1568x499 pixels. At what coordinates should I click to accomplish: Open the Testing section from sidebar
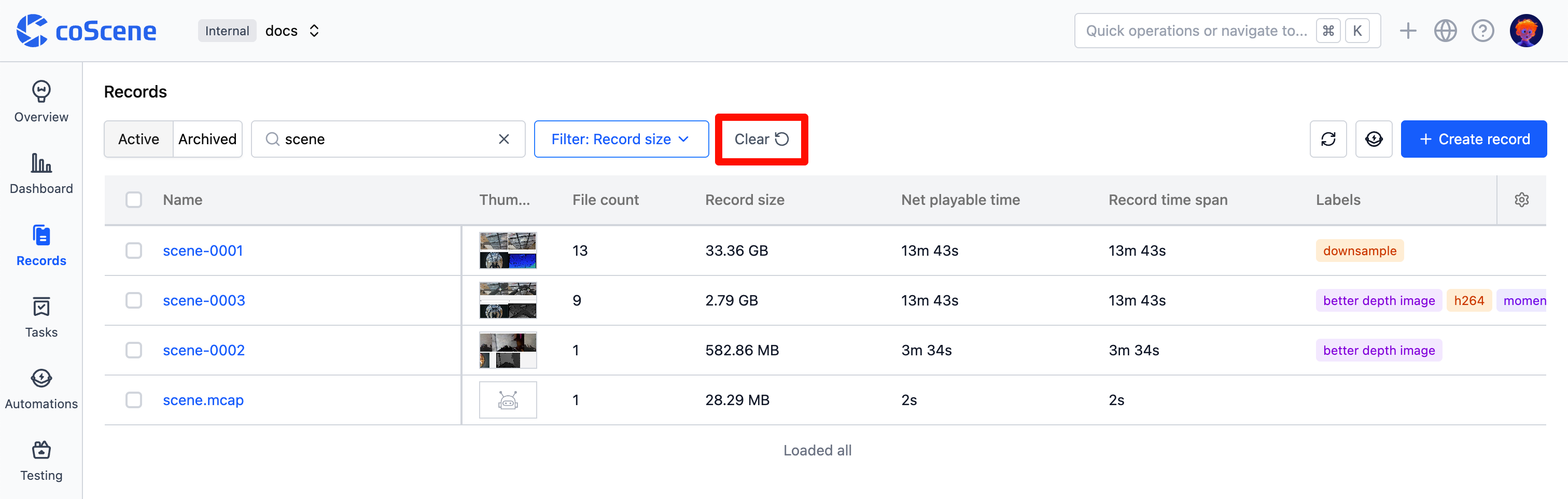41,460
